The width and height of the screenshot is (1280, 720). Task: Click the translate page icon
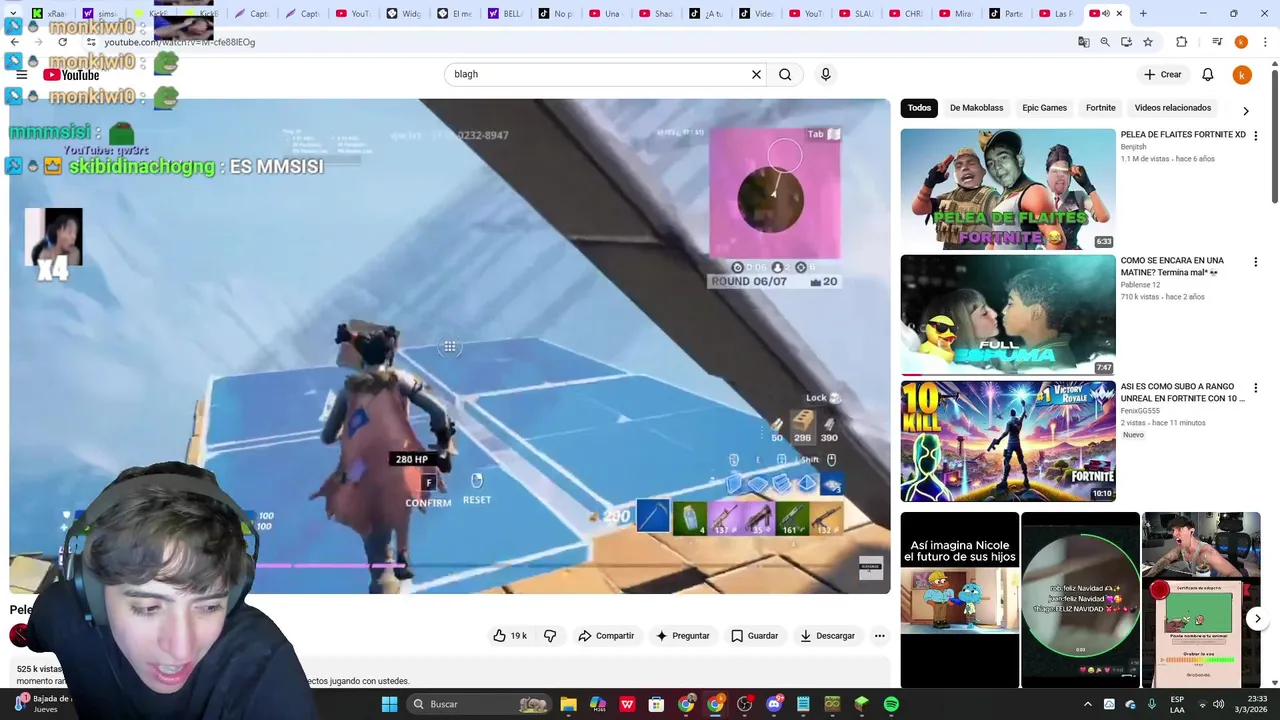1083,42
